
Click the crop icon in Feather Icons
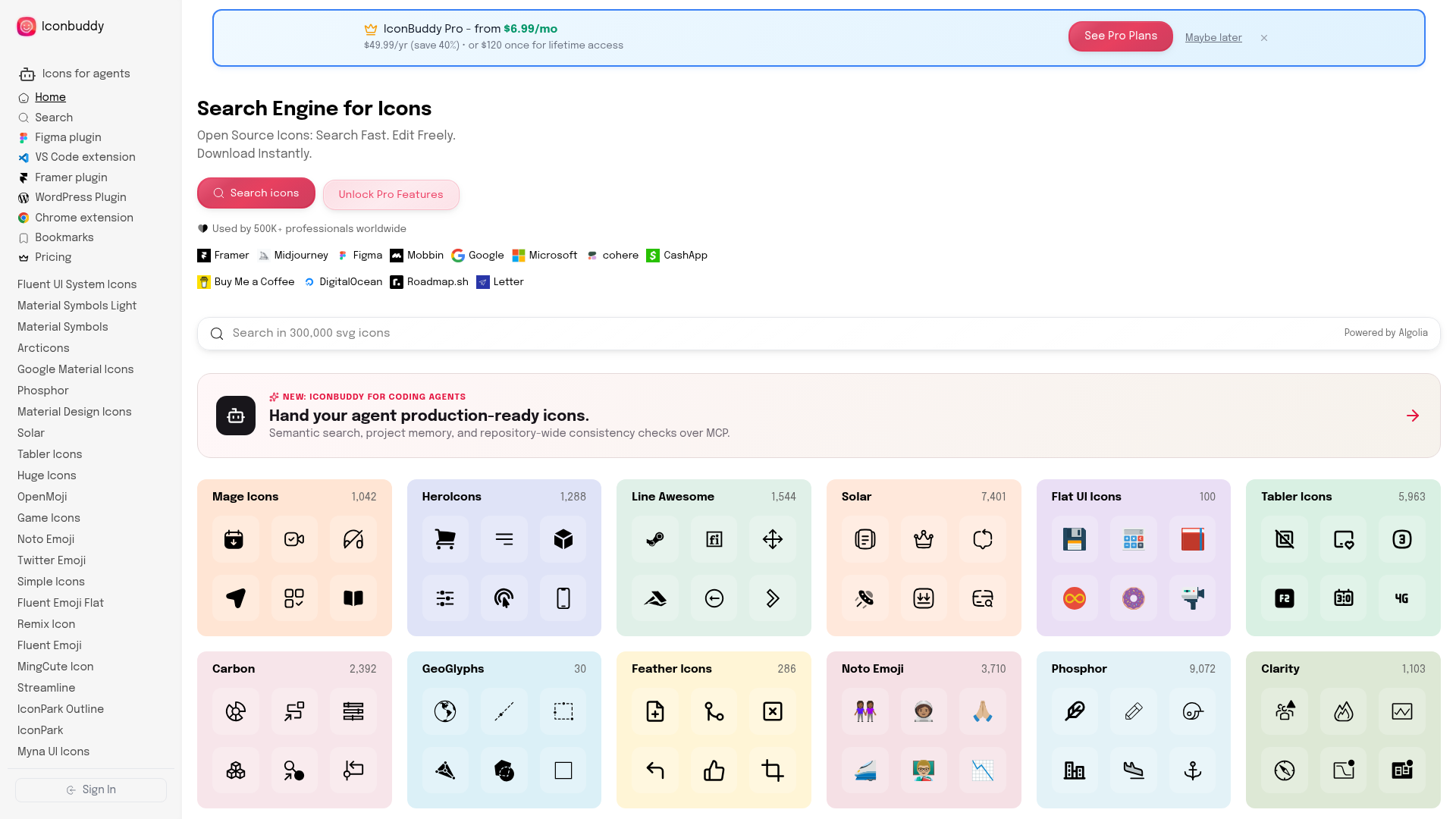(x=773, y=770)
